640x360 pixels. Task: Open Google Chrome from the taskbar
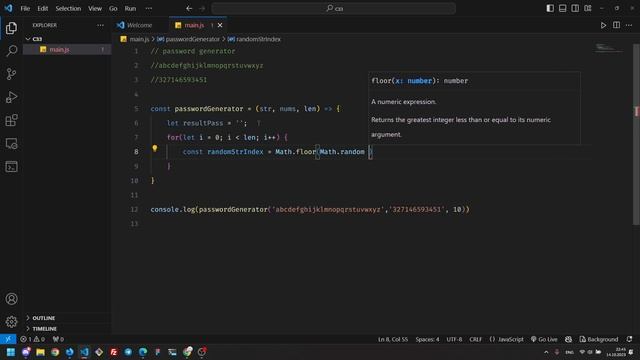coord(55,352)
